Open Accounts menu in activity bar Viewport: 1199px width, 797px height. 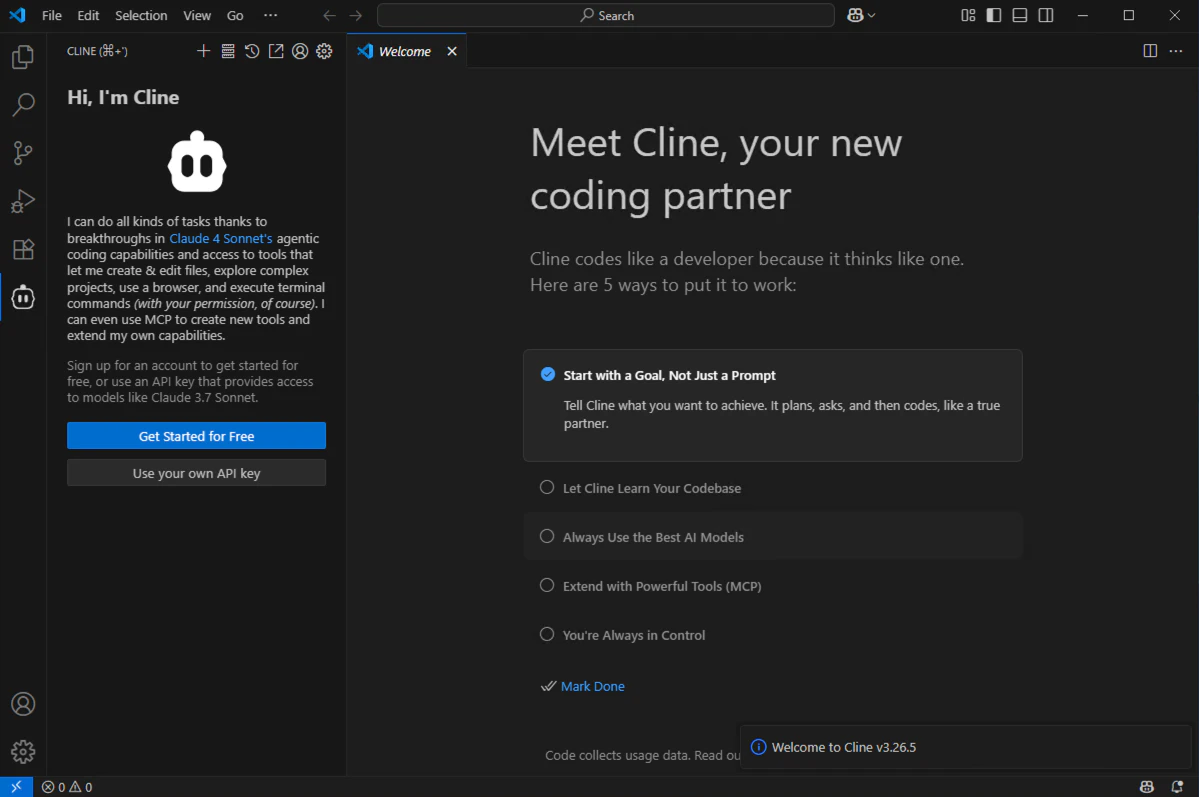point(23,704)
